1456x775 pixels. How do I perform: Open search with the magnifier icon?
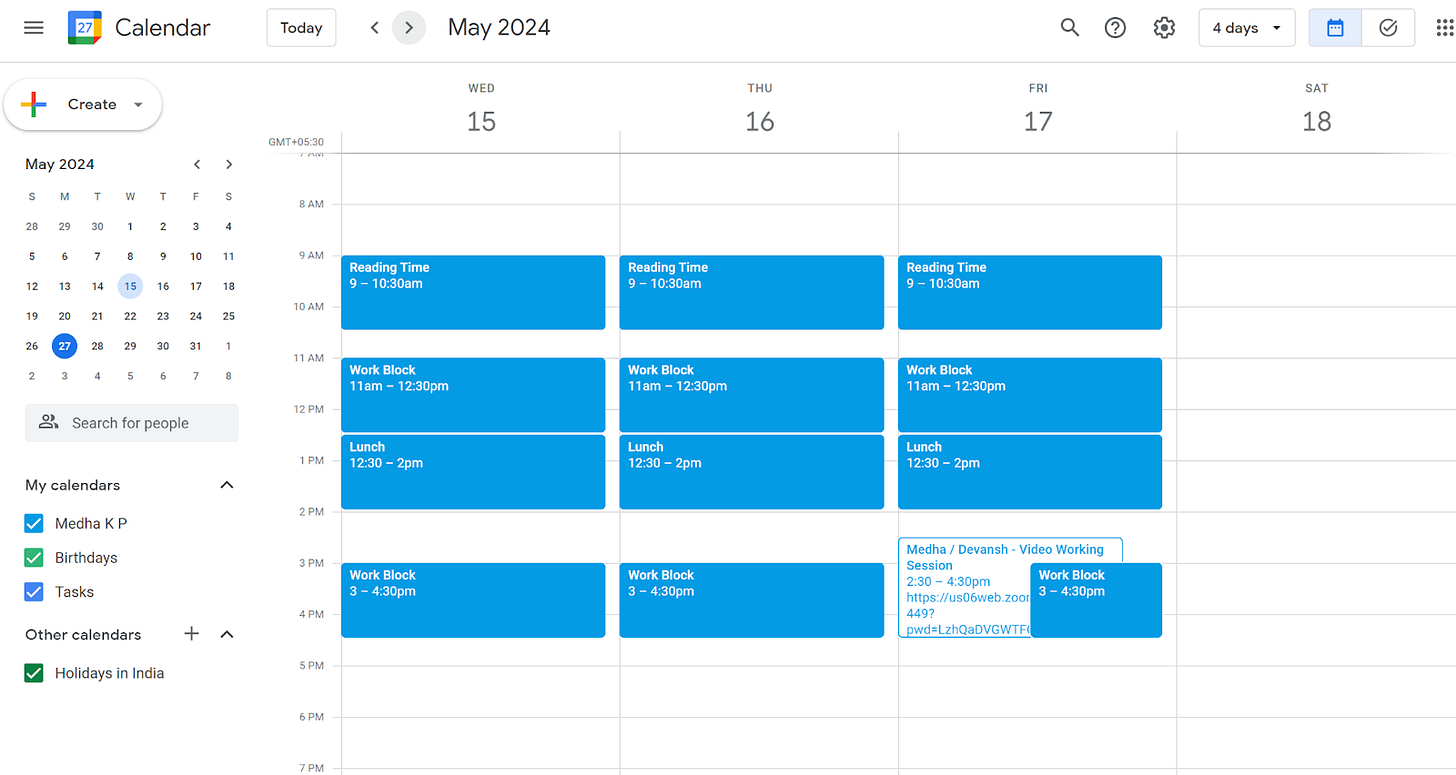pos(1070,28)
